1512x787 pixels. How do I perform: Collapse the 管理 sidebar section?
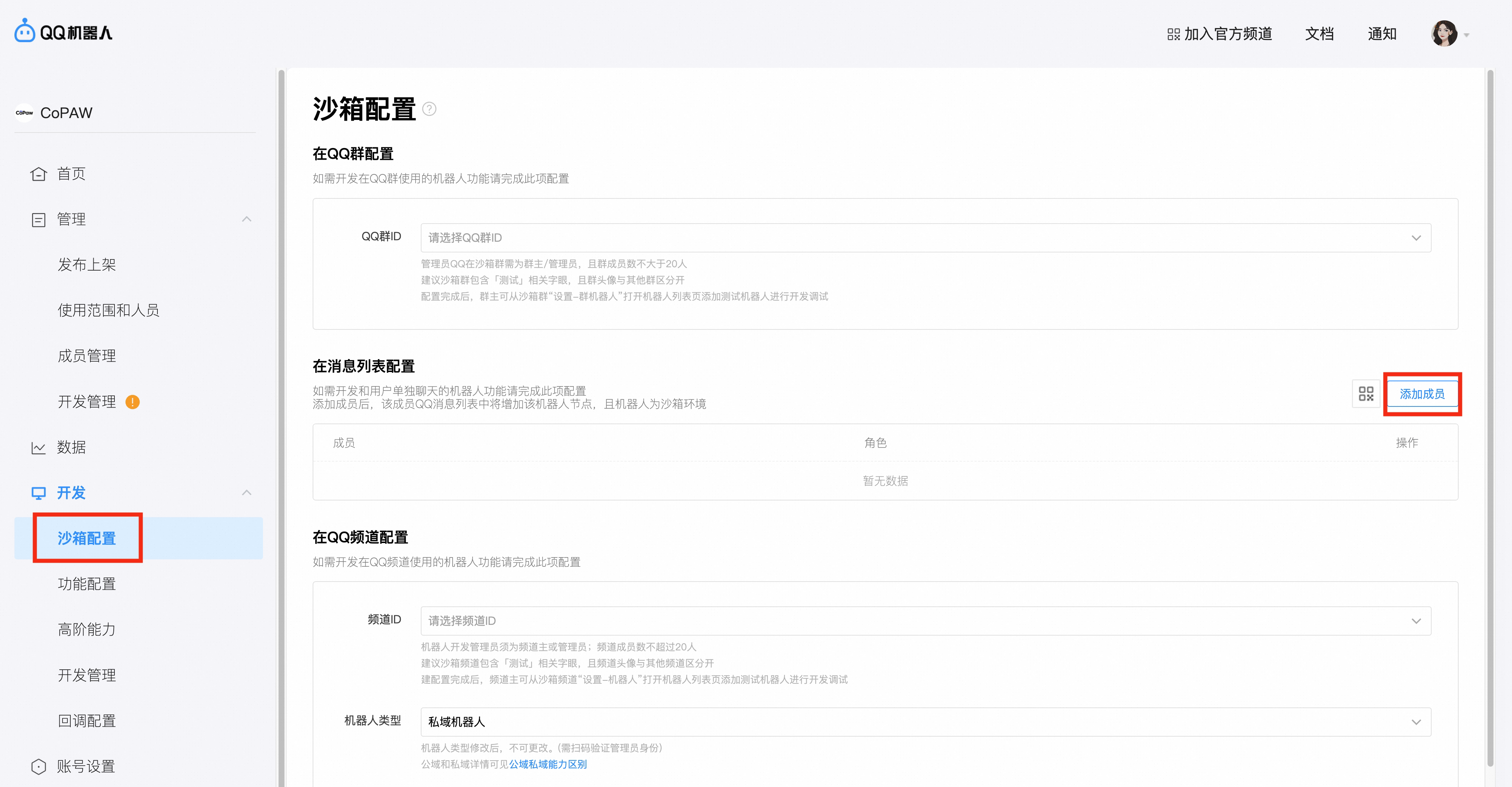click(247, 219)
